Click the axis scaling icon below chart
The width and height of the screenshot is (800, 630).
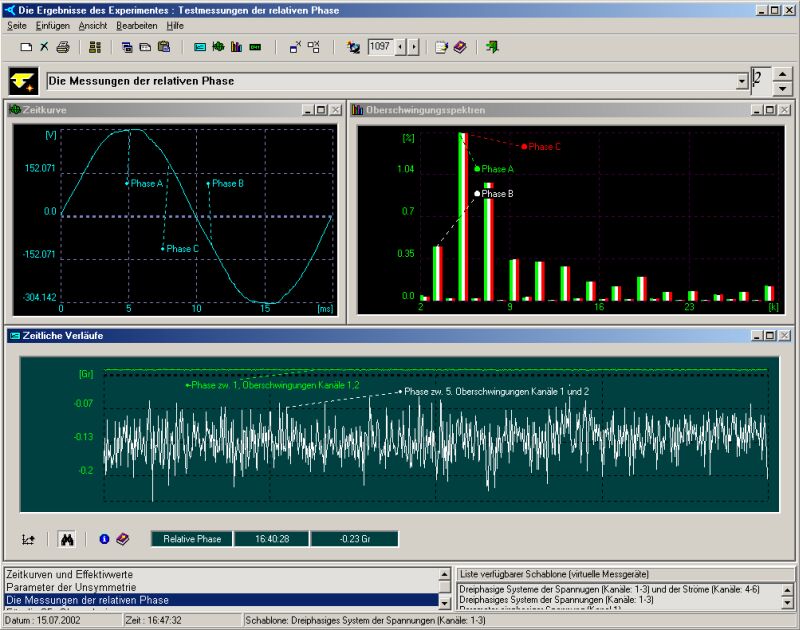tap(28, 539)
